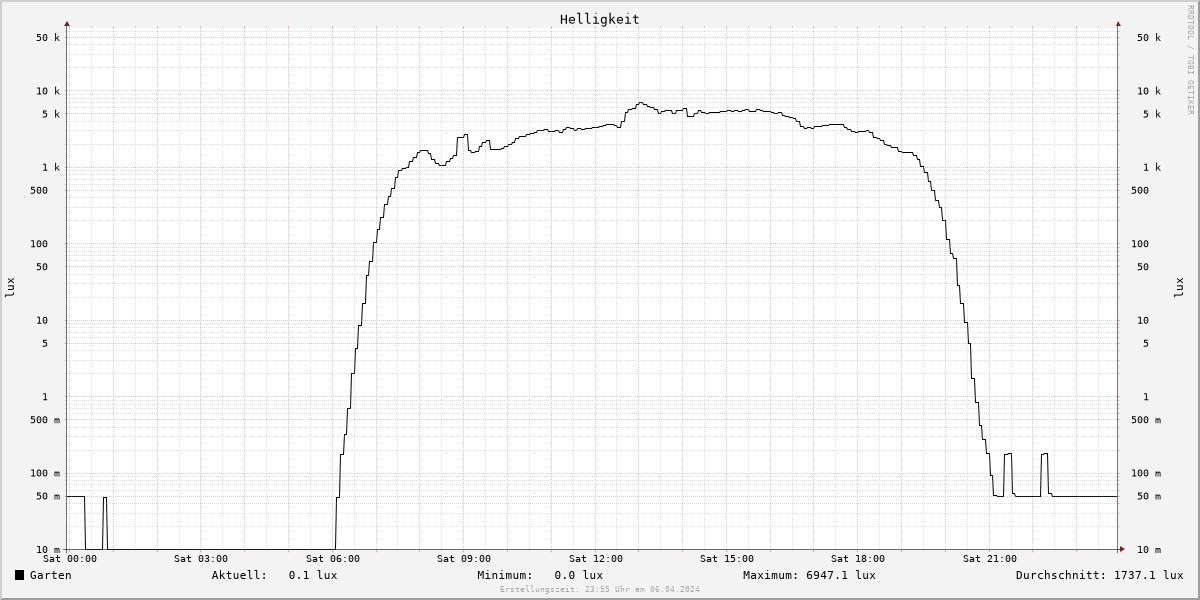Click the 'Sat 18:00' time axis label

pyautogui.click(x=858, y=559)
